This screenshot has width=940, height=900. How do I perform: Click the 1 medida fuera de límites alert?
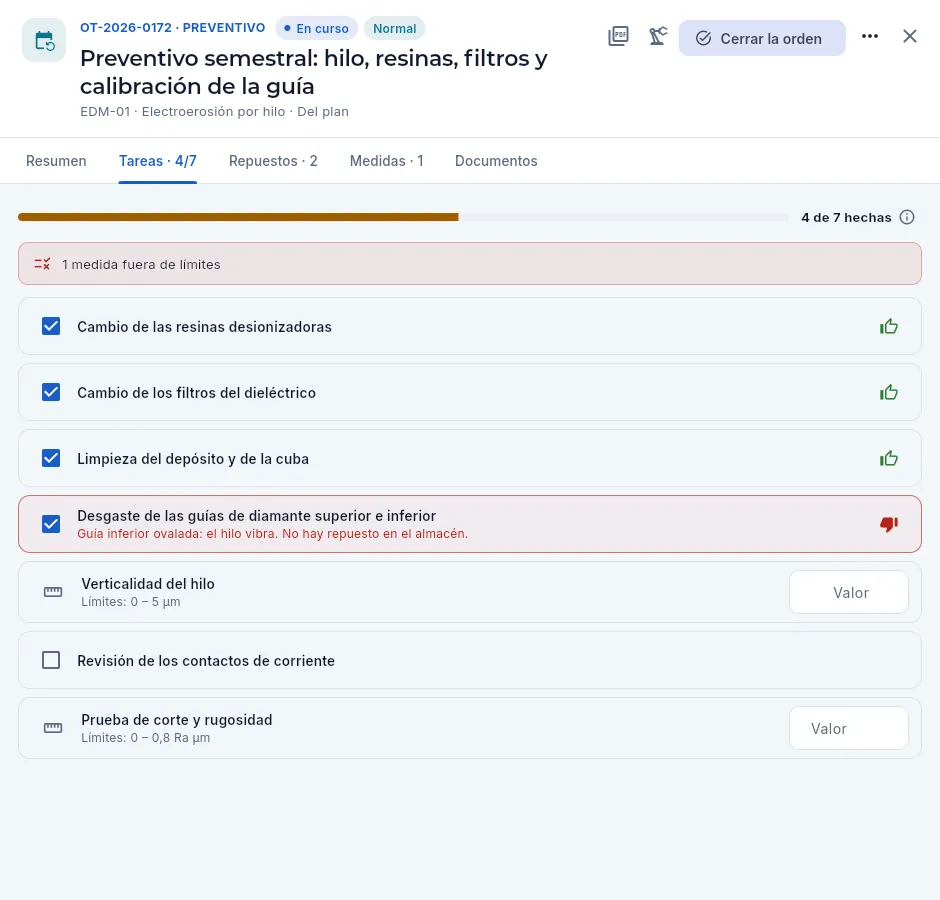(x=469, y=264)
